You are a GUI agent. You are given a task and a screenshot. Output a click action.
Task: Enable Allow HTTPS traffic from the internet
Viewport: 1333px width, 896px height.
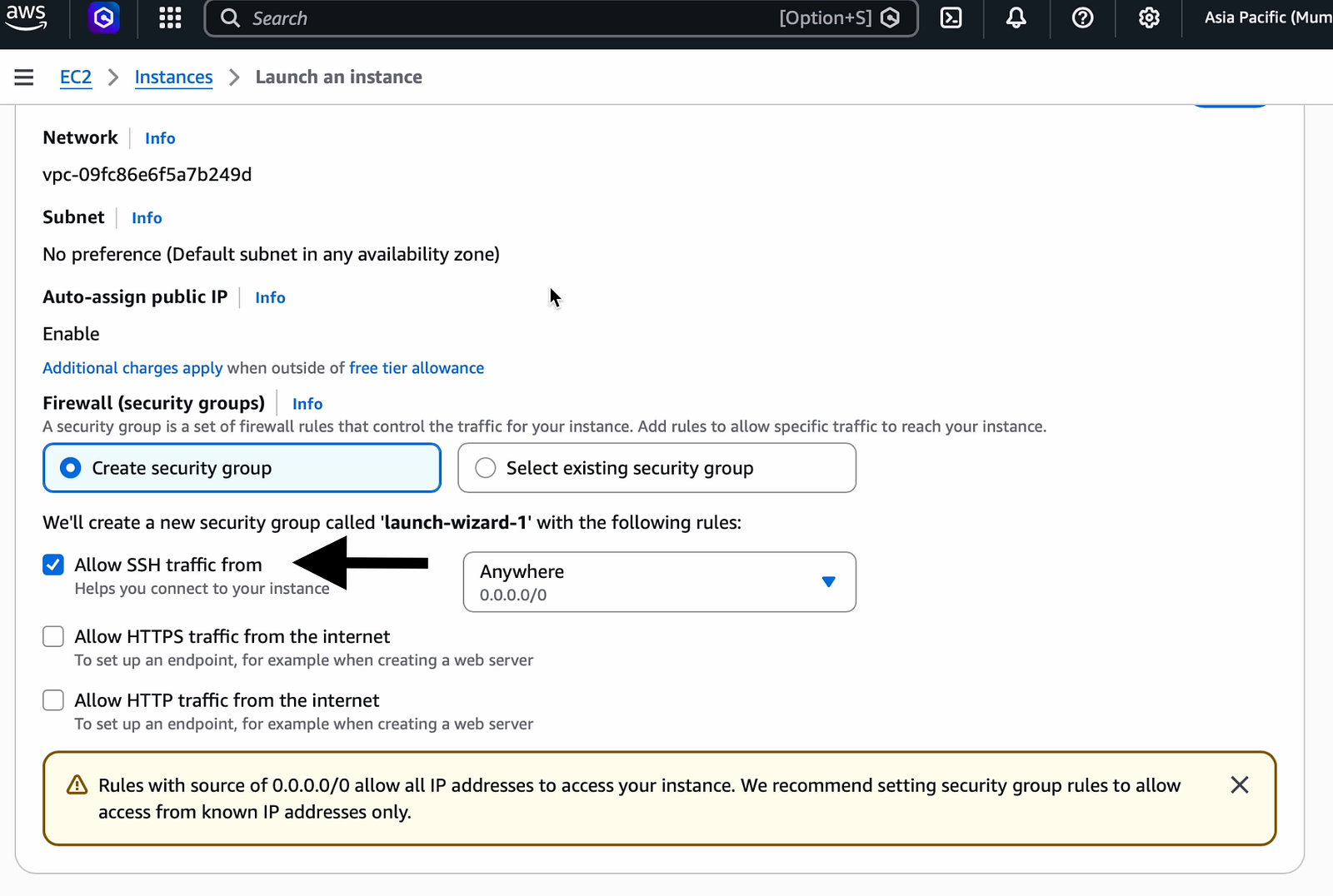click(53, 636)
